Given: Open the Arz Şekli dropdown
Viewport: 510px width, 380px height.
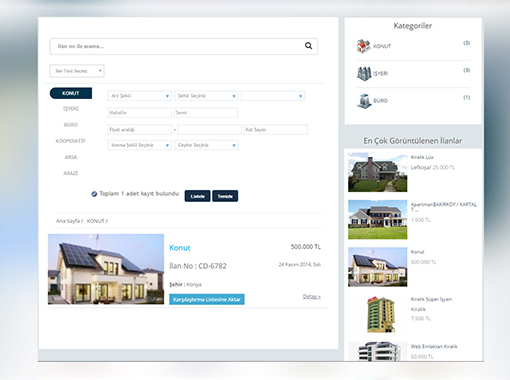Looking at the screenshot, I should click(140, 96).
